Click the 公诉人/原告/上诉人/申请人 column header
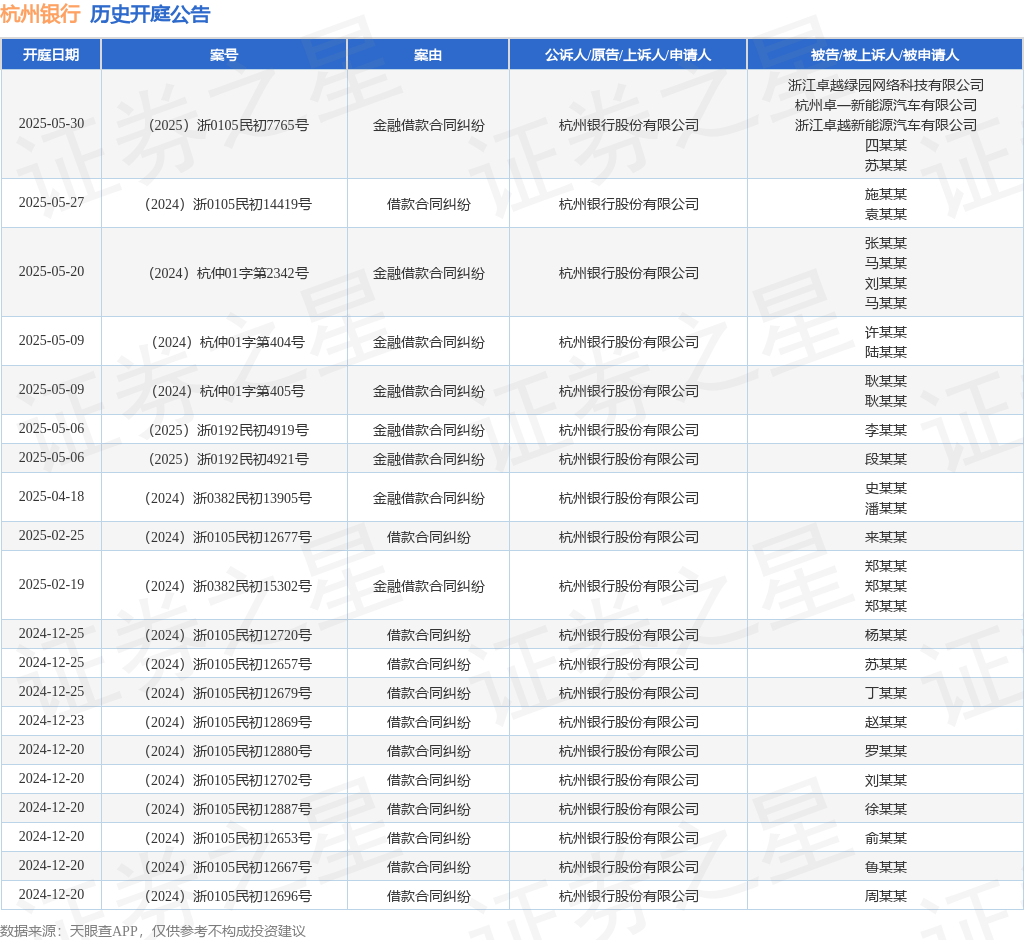Screen dimensions: 1024x940 628,55
